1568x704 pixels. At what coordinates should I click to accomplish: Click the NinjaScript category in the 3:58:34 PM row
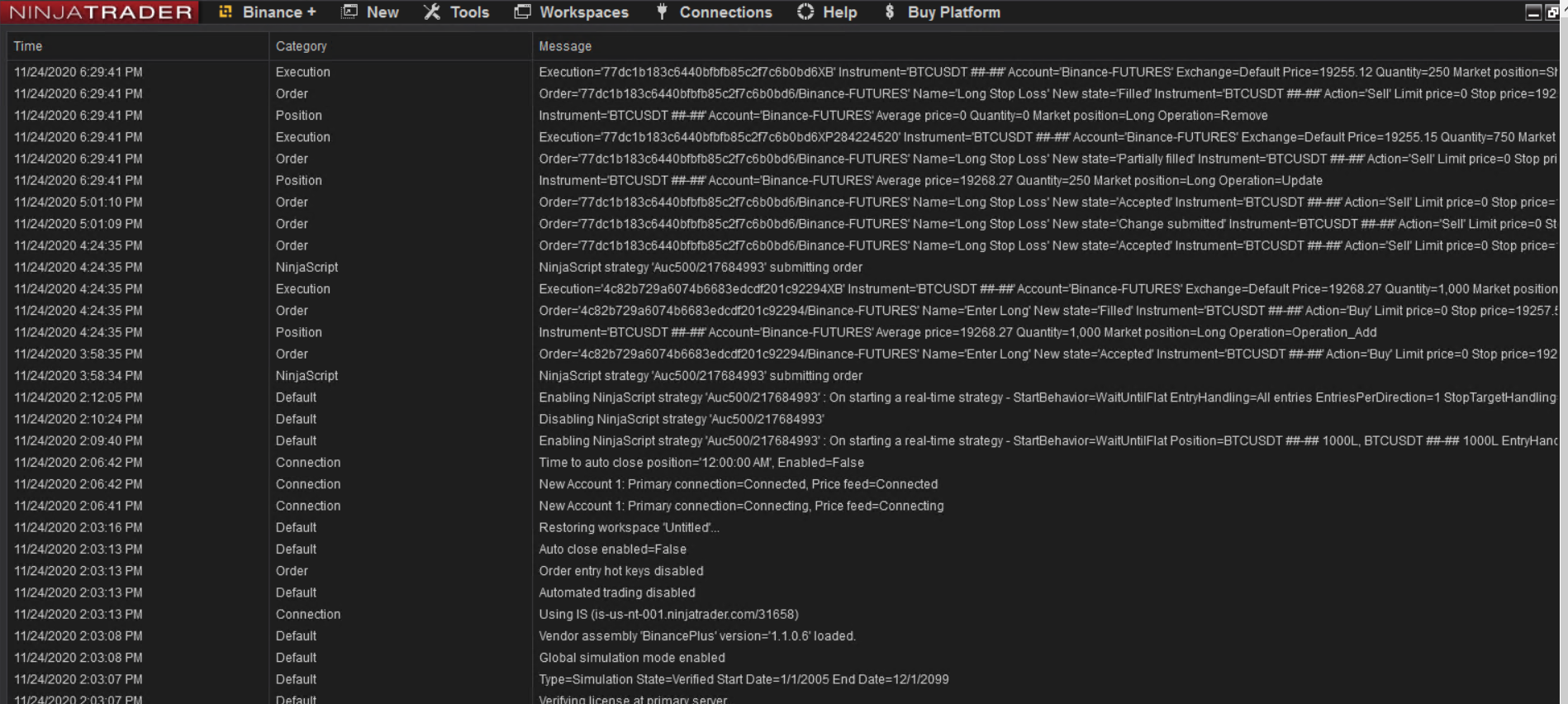306,376
